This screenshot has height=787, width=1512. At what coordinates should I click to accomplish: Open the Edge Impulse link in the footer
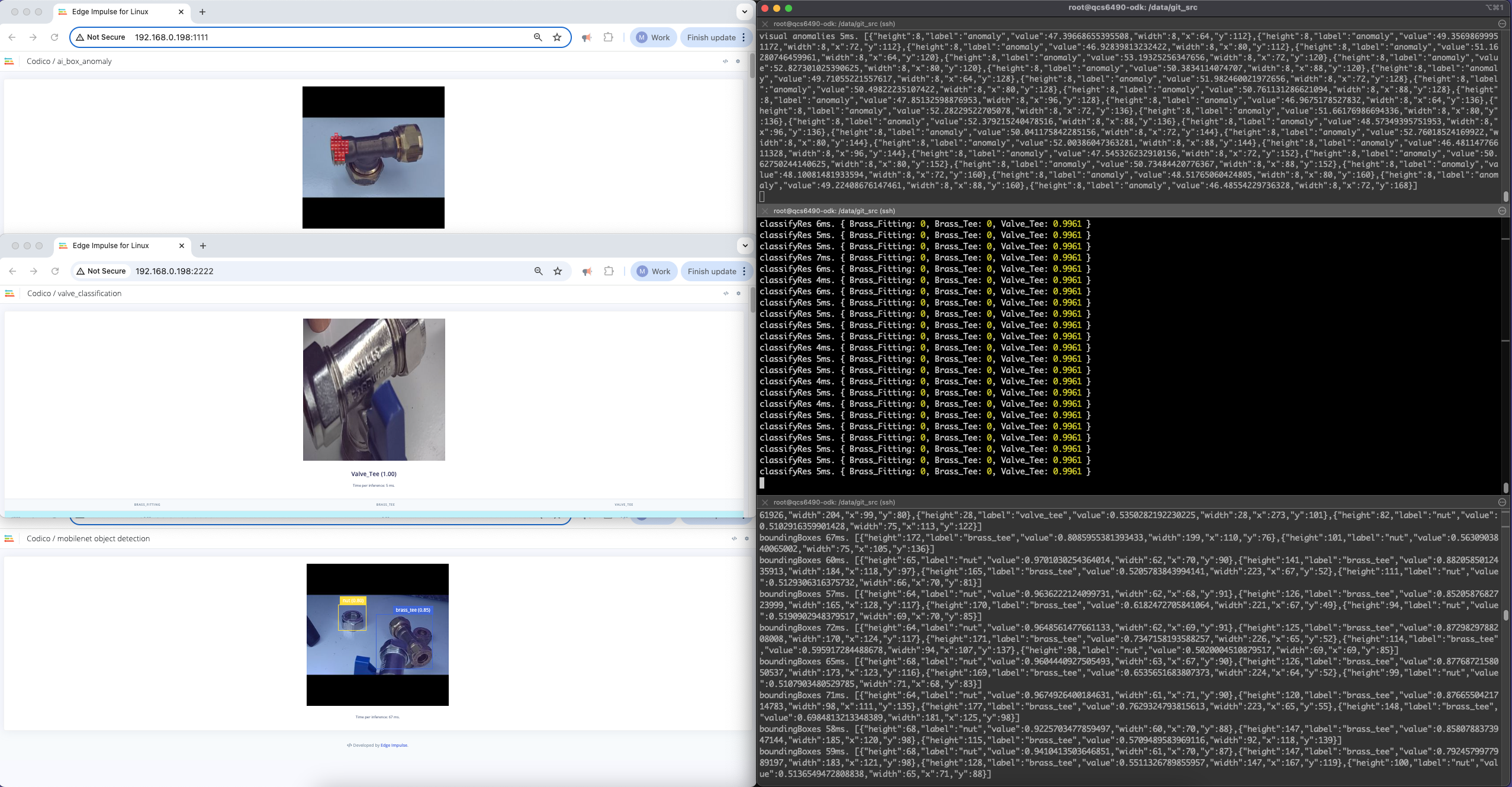click(394, 746)
